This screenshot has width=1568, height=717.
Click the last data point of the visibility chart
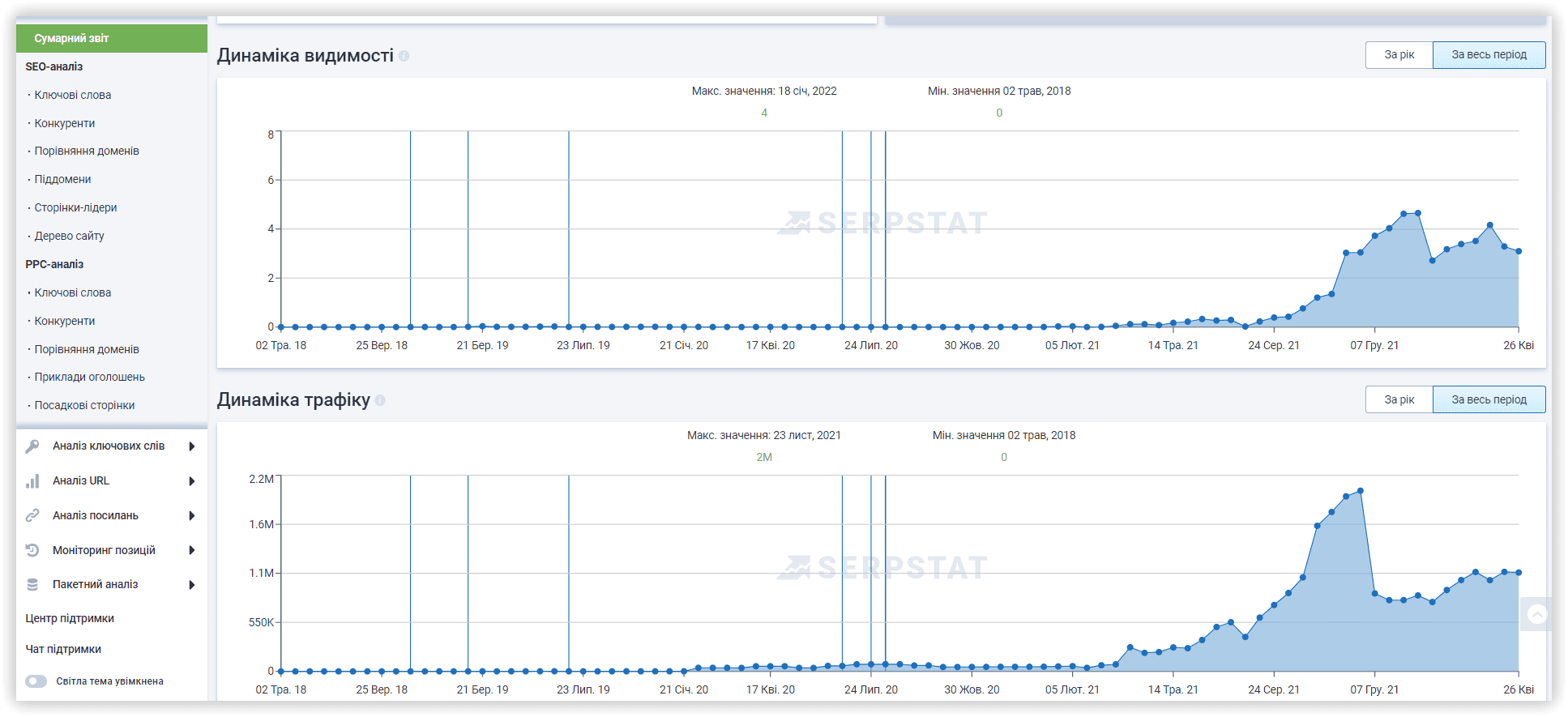(1519, 251)
